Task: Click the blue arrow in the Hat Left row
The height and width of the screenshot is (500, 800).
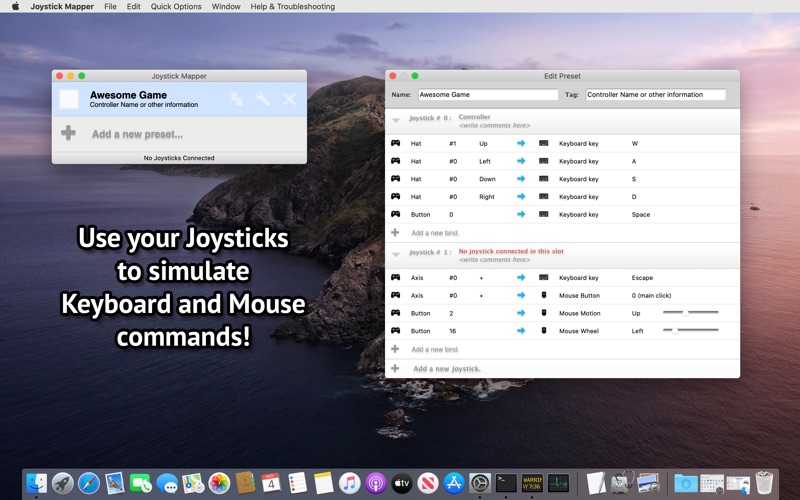Action: (521, 161)
